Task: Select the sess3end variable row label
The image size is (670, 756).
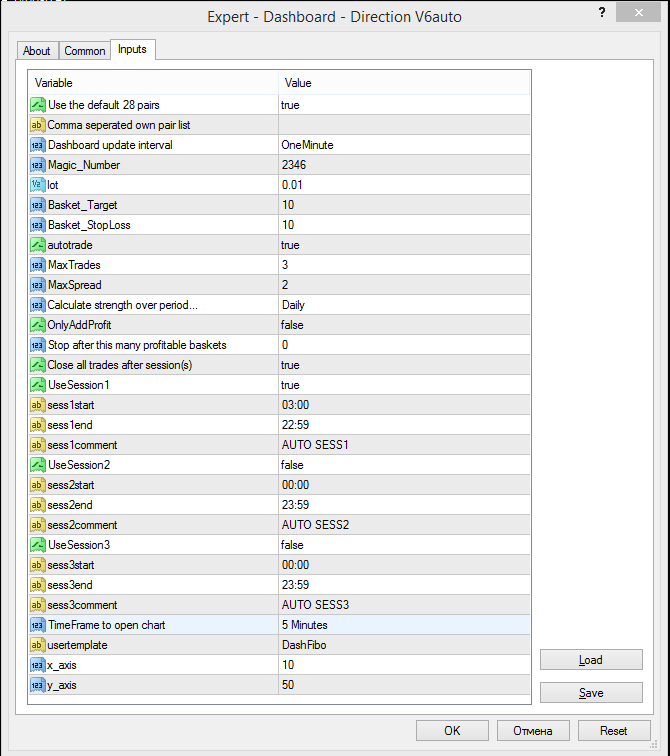Action: click(x=70, y=585)
